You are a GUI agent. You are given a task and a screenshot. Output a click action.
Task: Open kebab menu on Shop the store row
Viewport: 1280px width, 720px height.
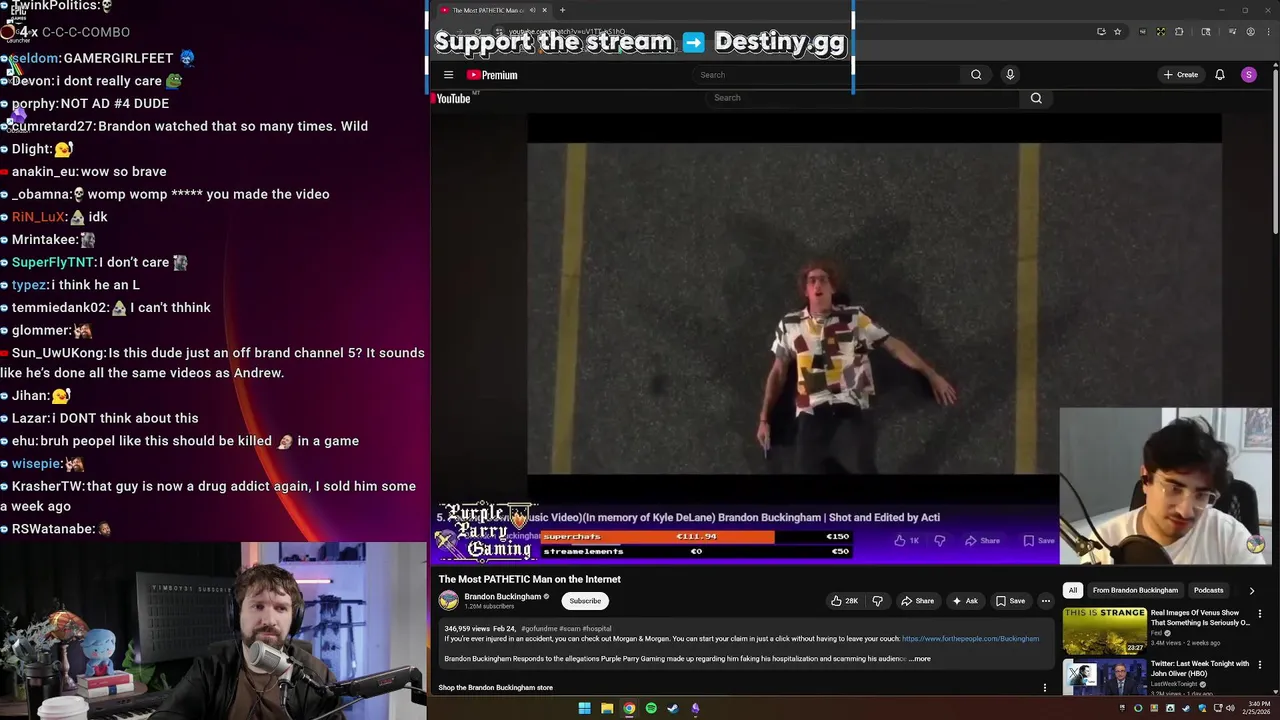1045,688
